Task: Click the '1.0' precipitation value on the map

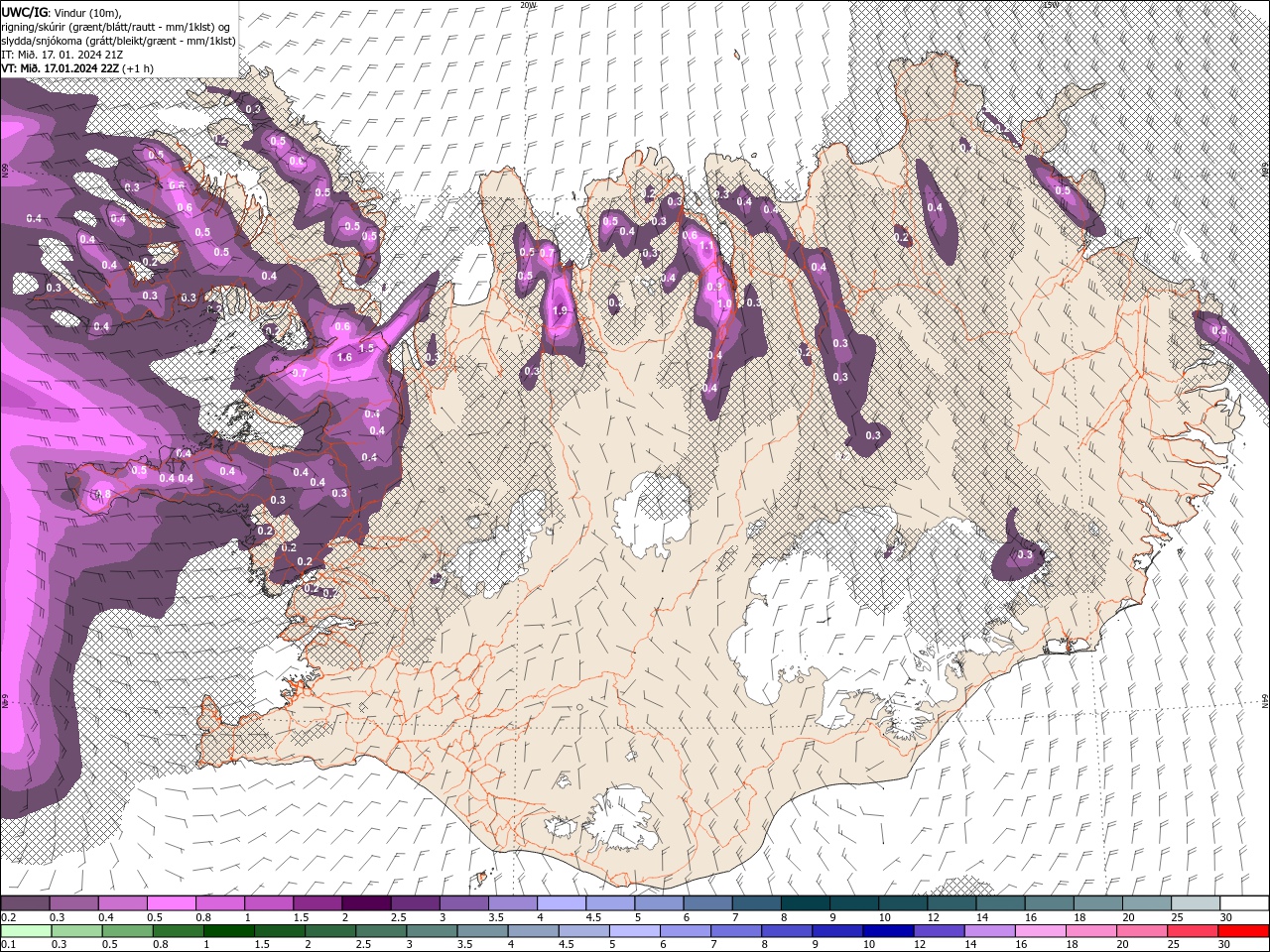Action: [x=724, y=304]
